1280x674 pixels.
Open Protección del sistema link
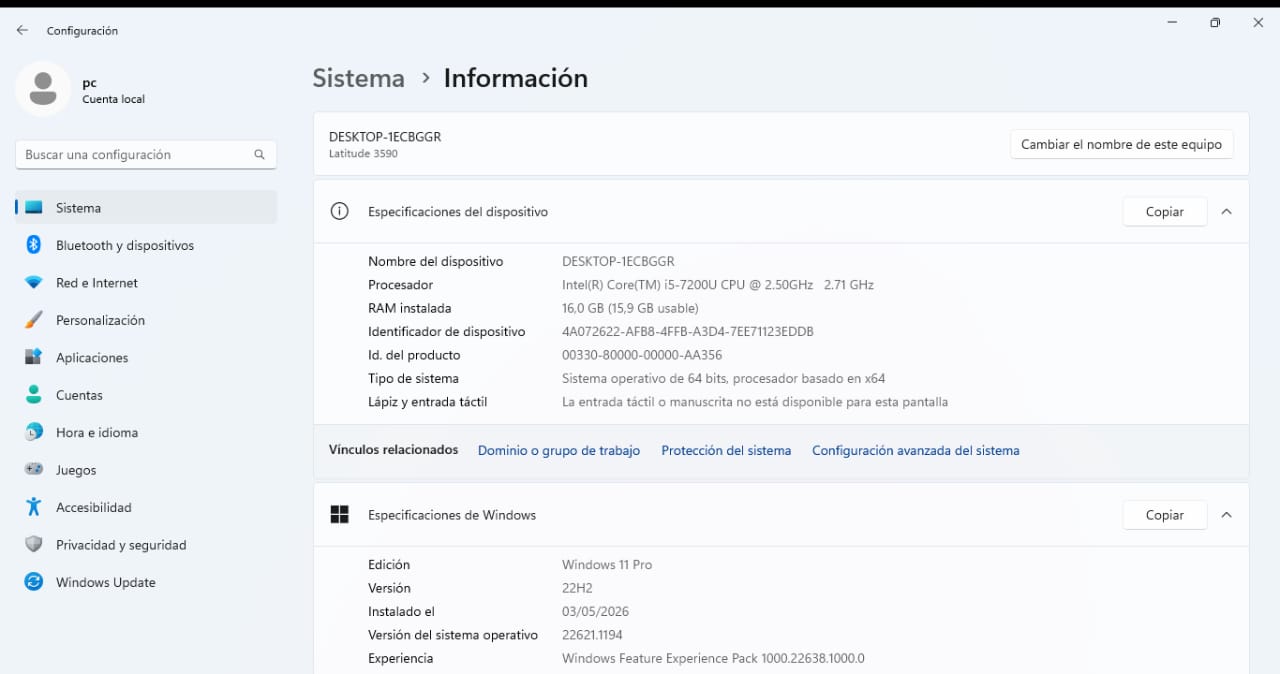click(x=726, y=451)
